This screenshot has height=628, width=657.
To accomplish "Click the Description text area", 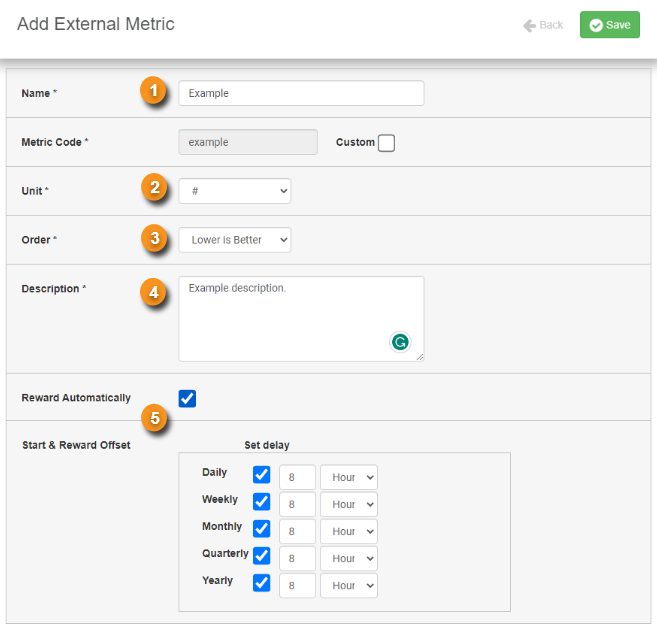I will coord(301,318).
